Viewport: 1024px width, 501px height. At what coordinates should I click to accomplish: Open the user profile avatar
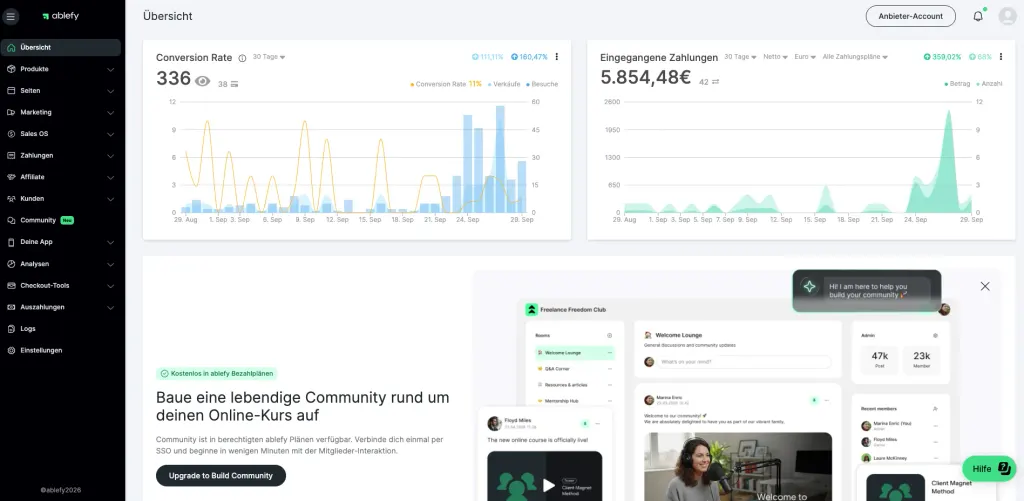1008,16
